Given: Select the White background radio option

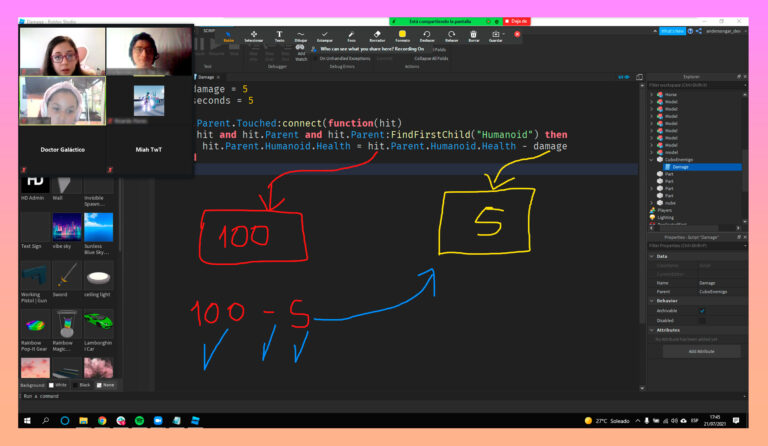Looking at the screenshot, I should [x=52, y=384].
